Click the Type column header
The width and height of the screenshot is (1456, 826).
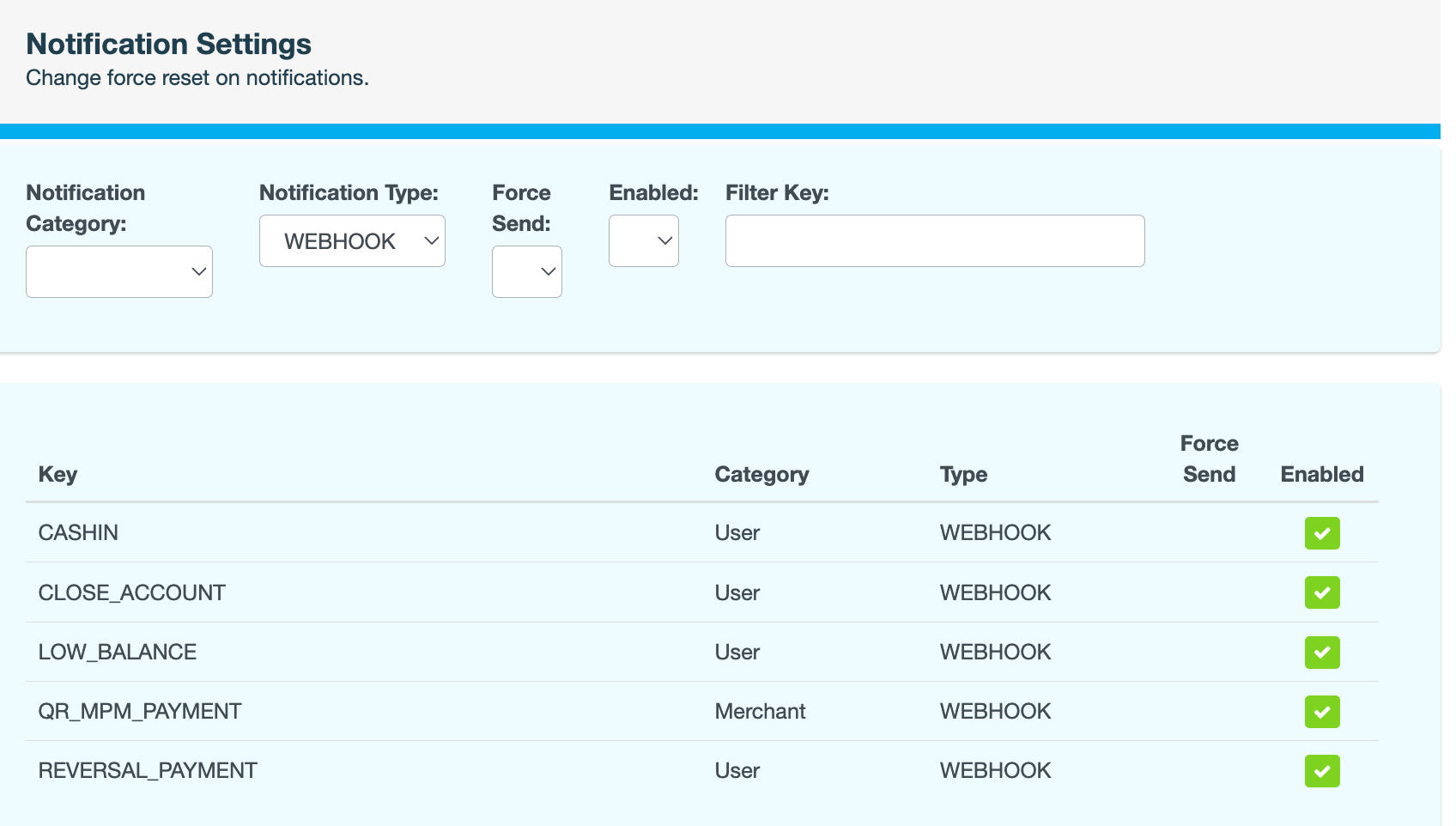(963, 475)
